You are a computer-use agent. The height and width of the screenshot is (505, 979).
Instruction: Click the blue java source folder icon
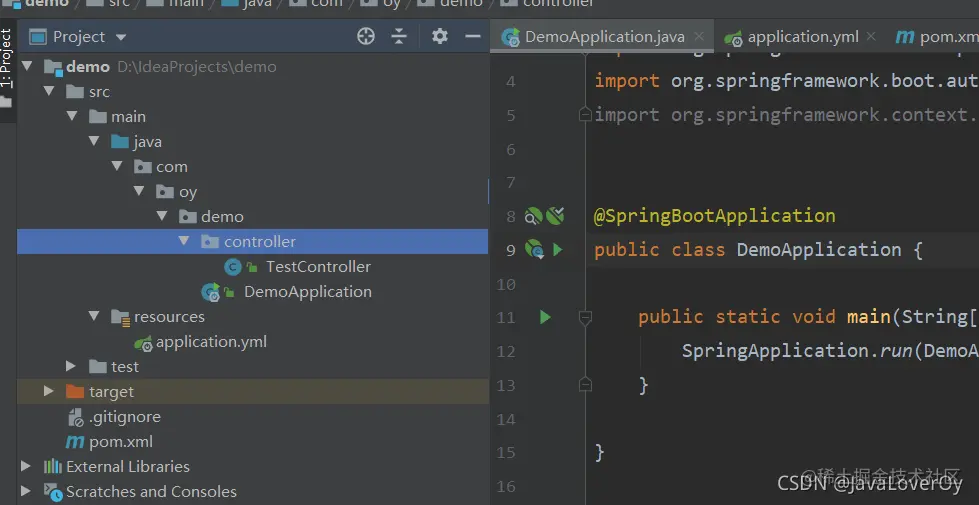point(120,142)
